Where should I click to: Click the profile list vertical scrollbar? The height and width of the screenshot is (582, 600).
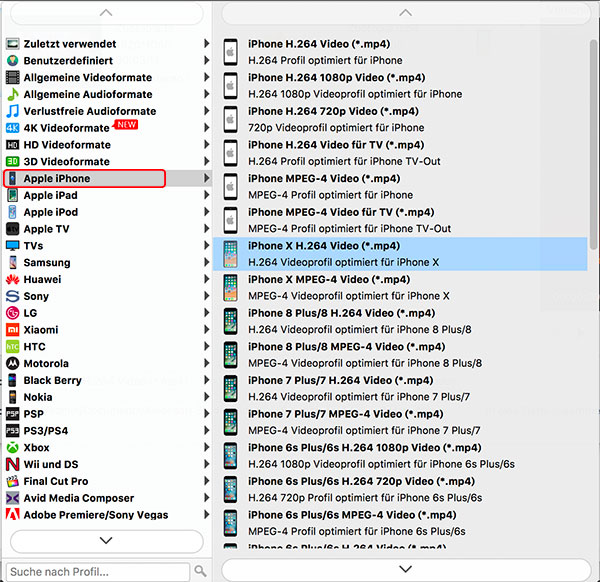[x=594, y=145]
